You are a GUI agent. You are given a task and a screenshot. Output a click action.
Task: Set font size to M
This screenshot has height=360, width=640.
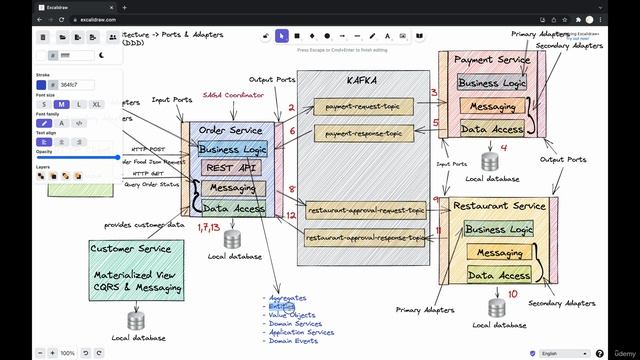coord(62,104)
